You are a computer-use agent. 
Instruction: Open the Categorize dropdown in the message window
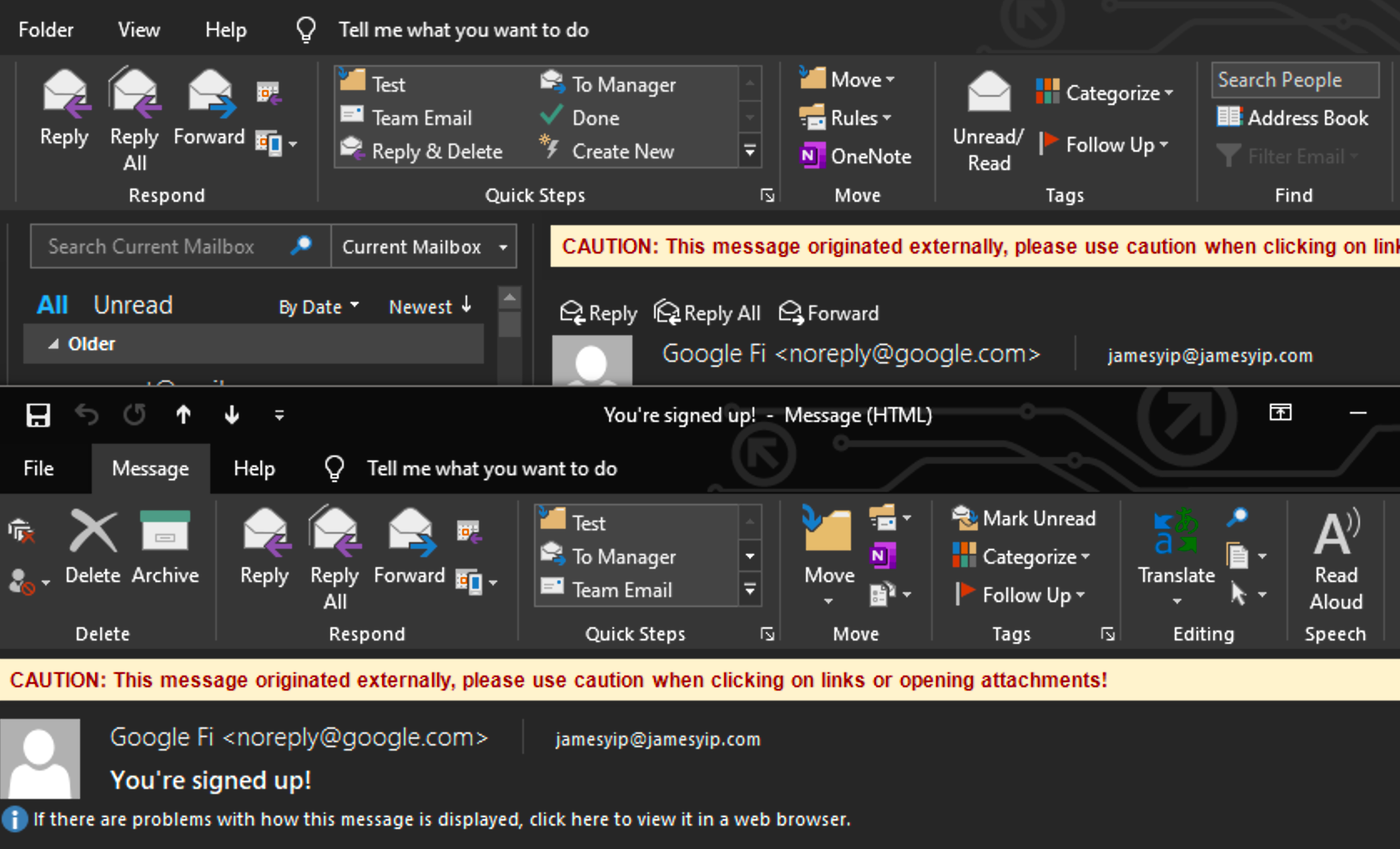click(1021, 556)
